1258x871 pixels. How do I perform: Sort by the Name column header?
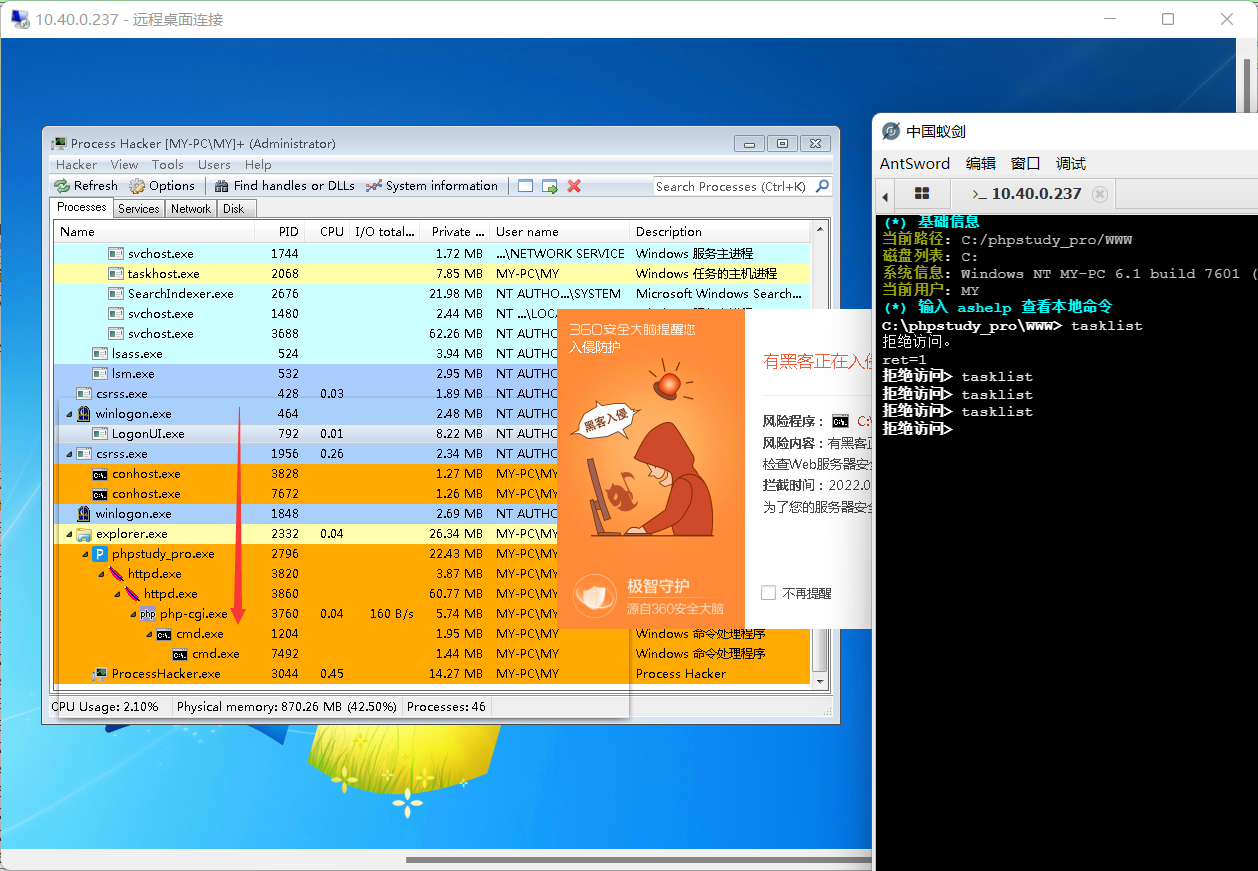pos(154,232)
